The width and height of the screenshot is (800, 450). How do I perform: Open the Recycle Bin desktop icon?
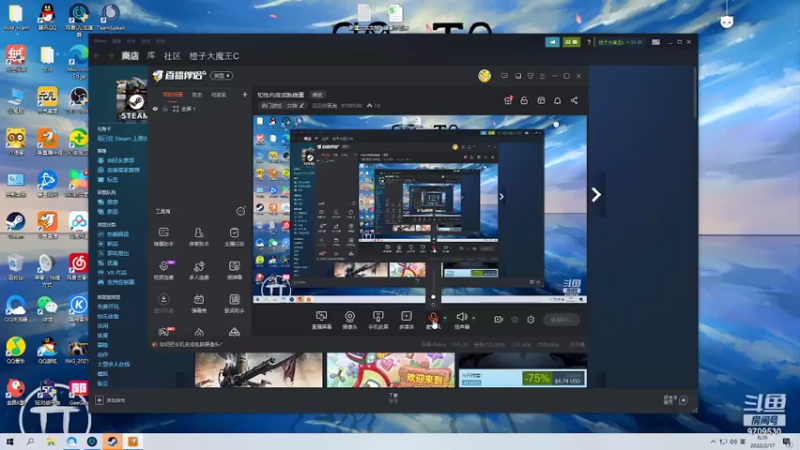[15, 268]
